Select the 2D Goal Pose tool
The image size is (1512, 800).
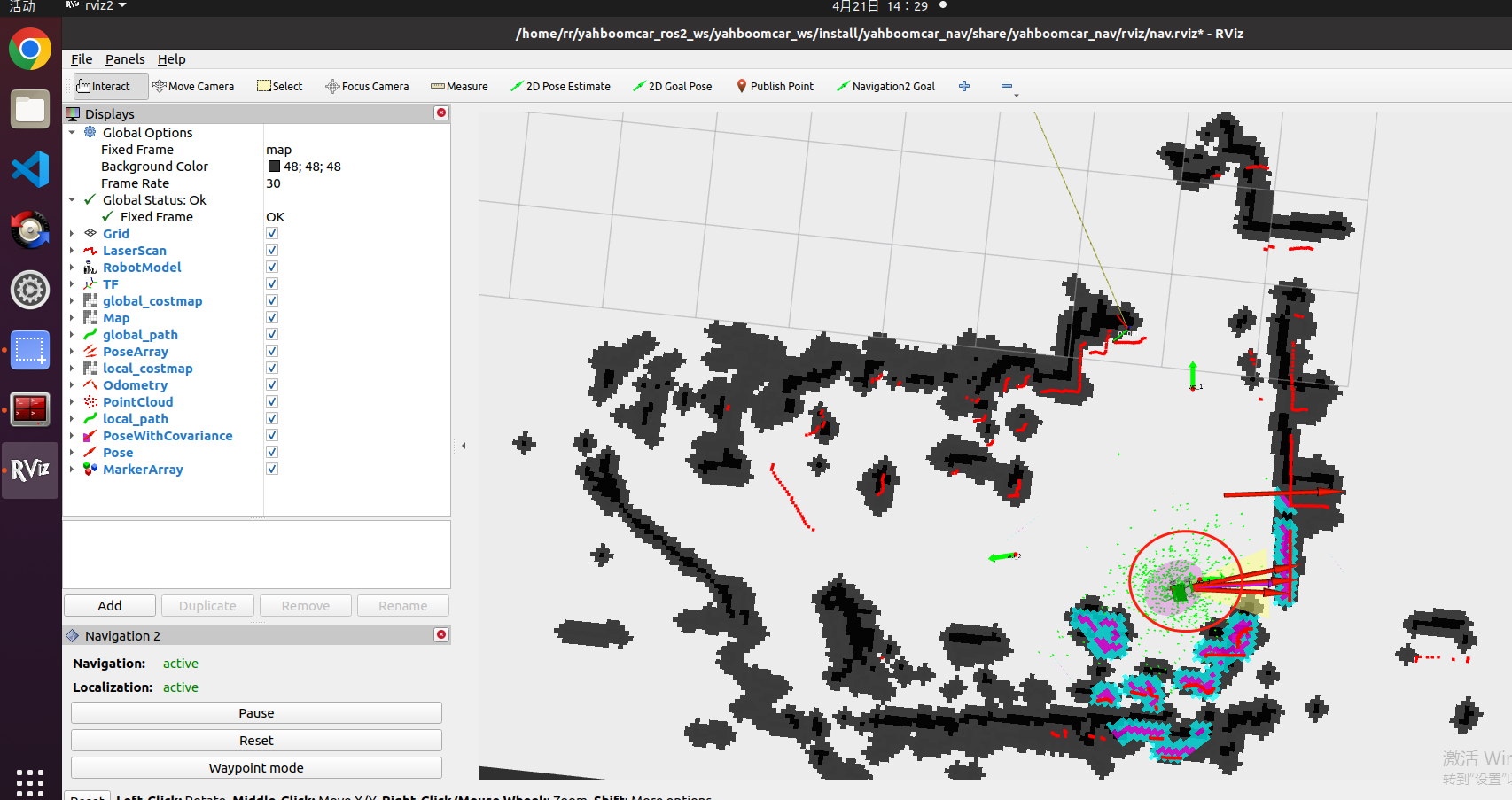coord(673,86)
